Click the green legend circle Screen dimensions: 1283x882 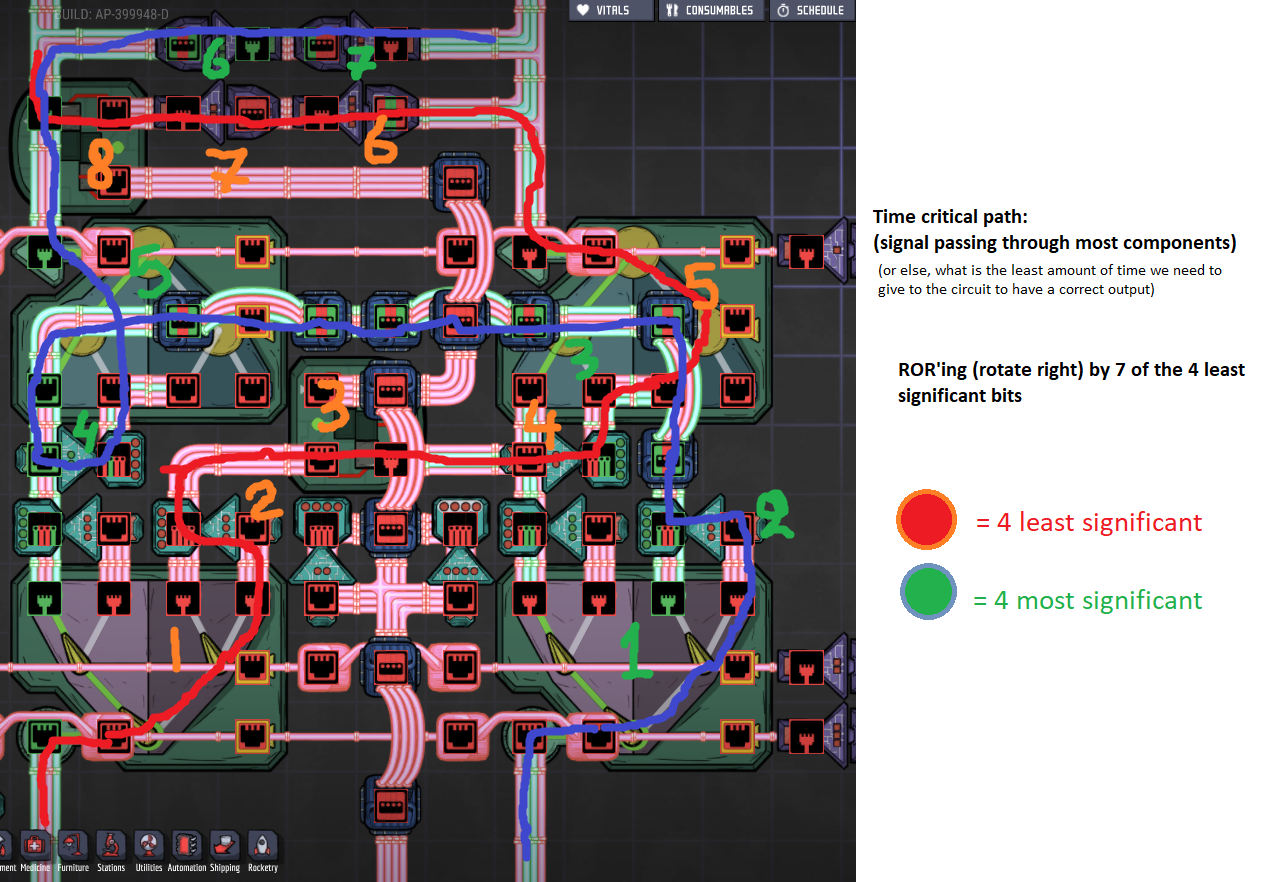(x=926, y=599)
